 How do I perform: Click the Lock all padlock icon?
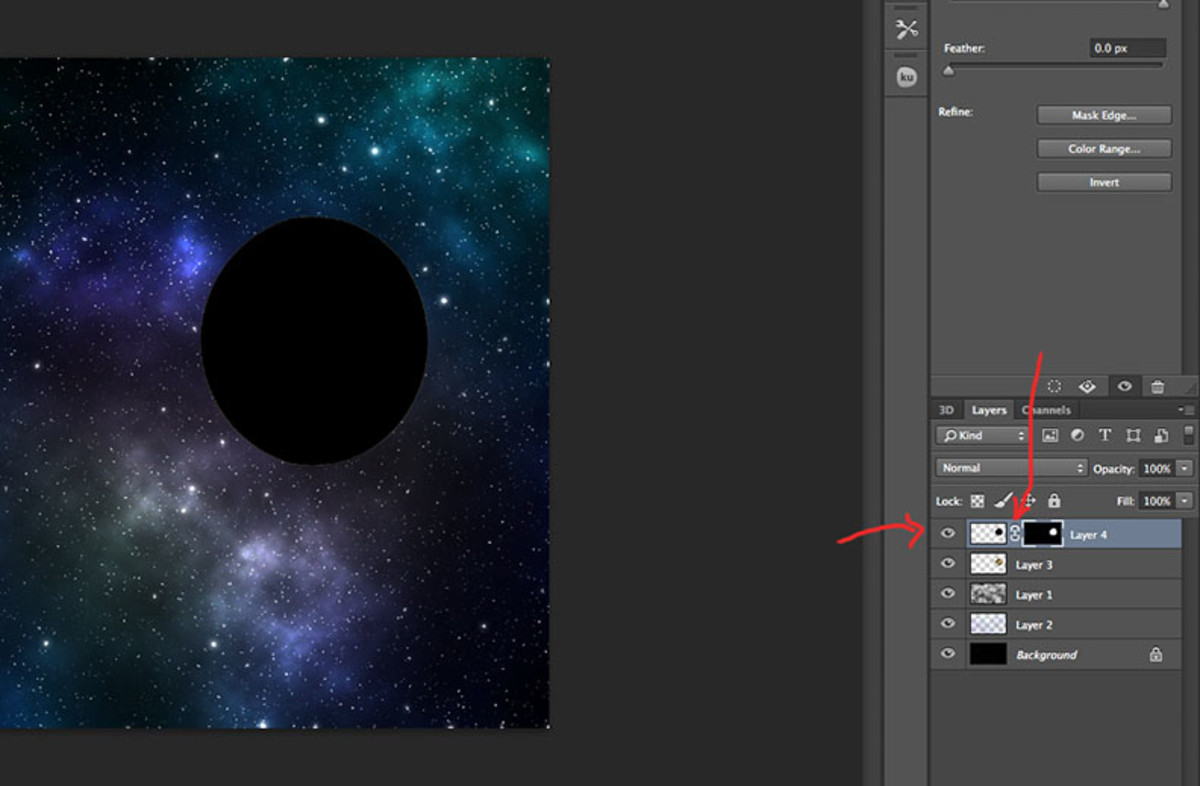(1054, 500)
